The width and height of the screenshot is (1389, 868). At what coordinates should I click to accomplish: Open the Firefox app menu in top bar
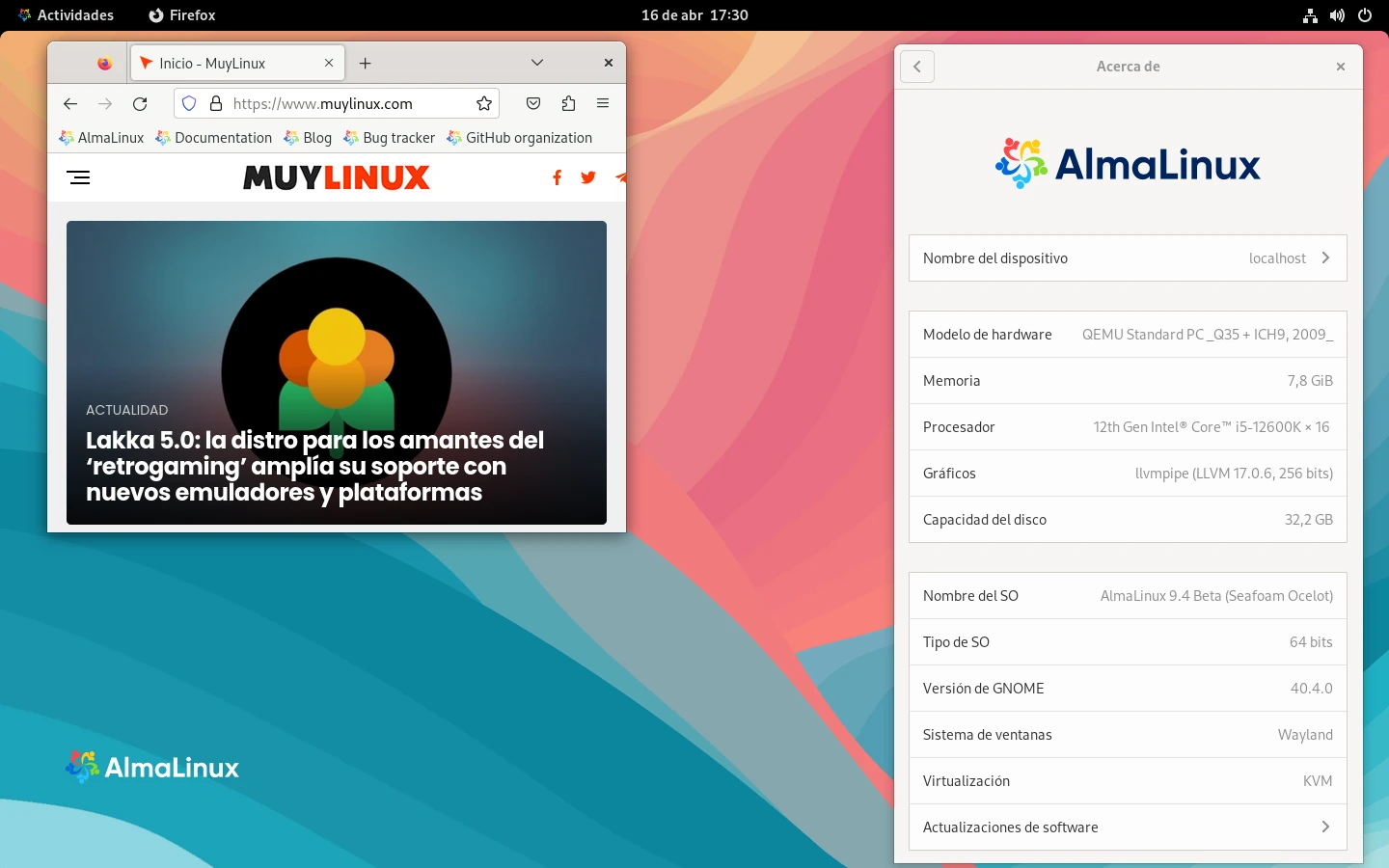point(182,15)
